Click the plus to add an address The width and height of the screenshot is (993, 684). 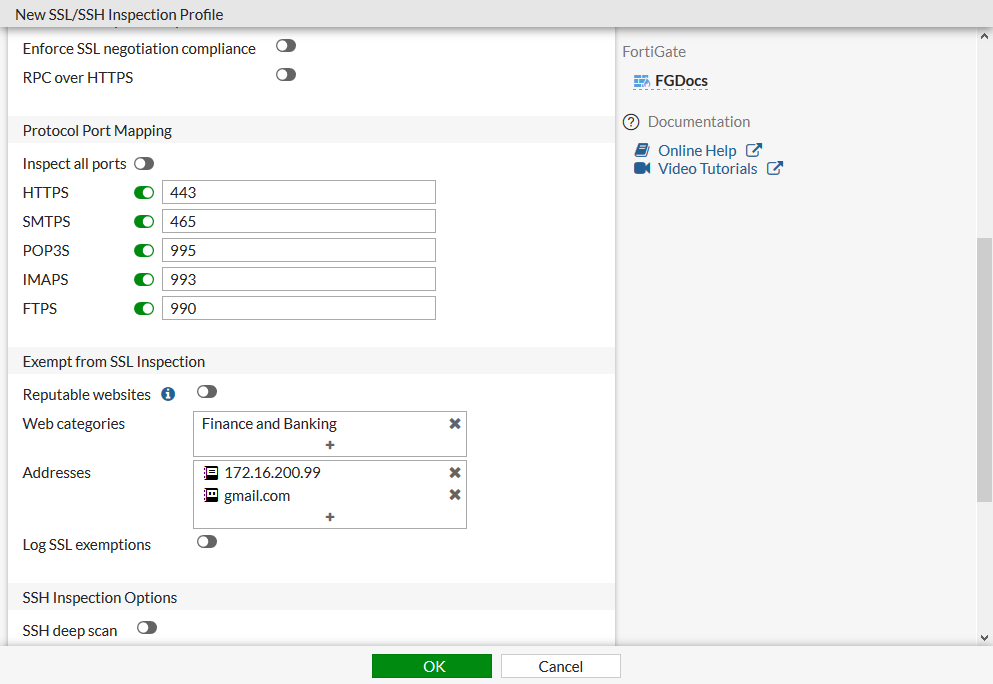pyautogui.click(x=330, y=517)
